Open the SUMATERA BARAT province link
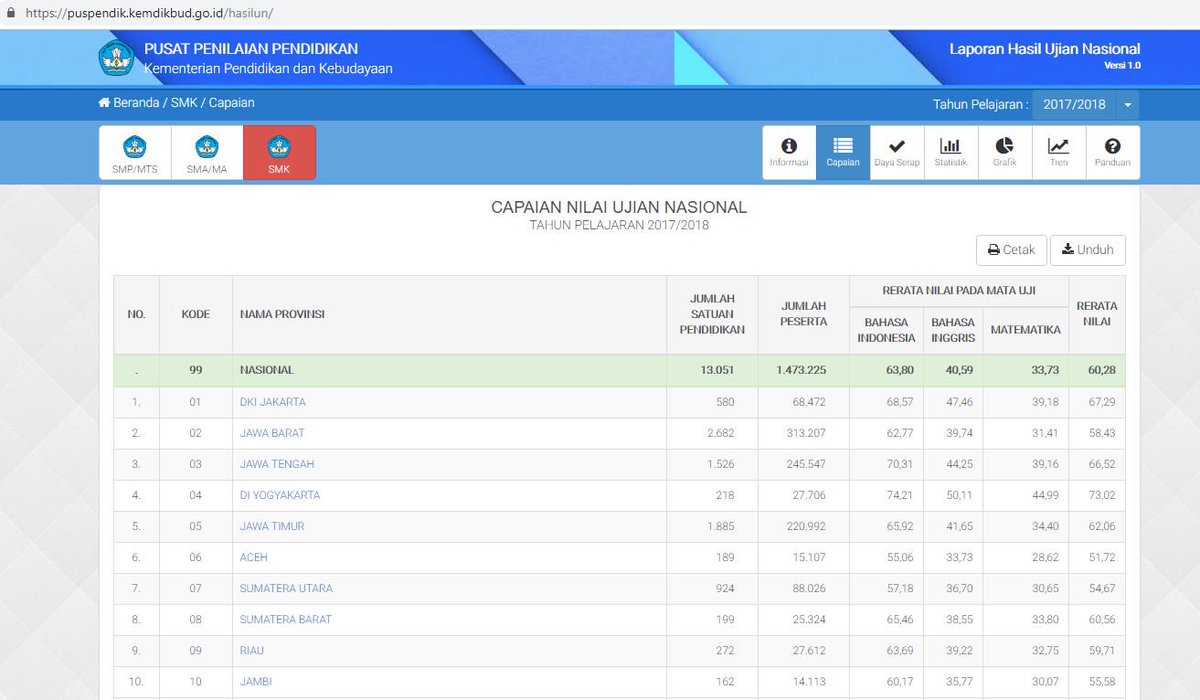Image resolution: width=1200 pixels, height=700 pixels. pyautogui.click(x=285, y=619)
